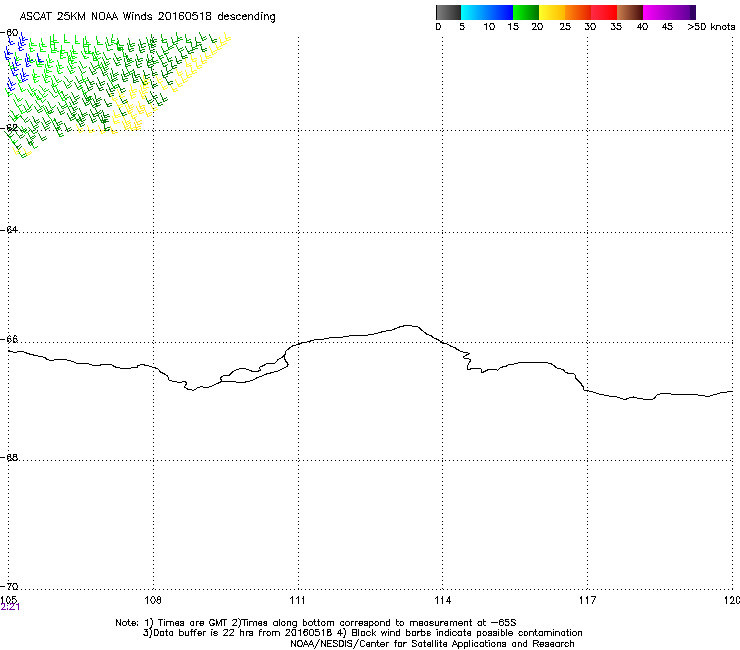Image resolution: width=740 pixels, height=650 pixels.
Task: Click the -66 latitude axis label
Action: point(10,339)
